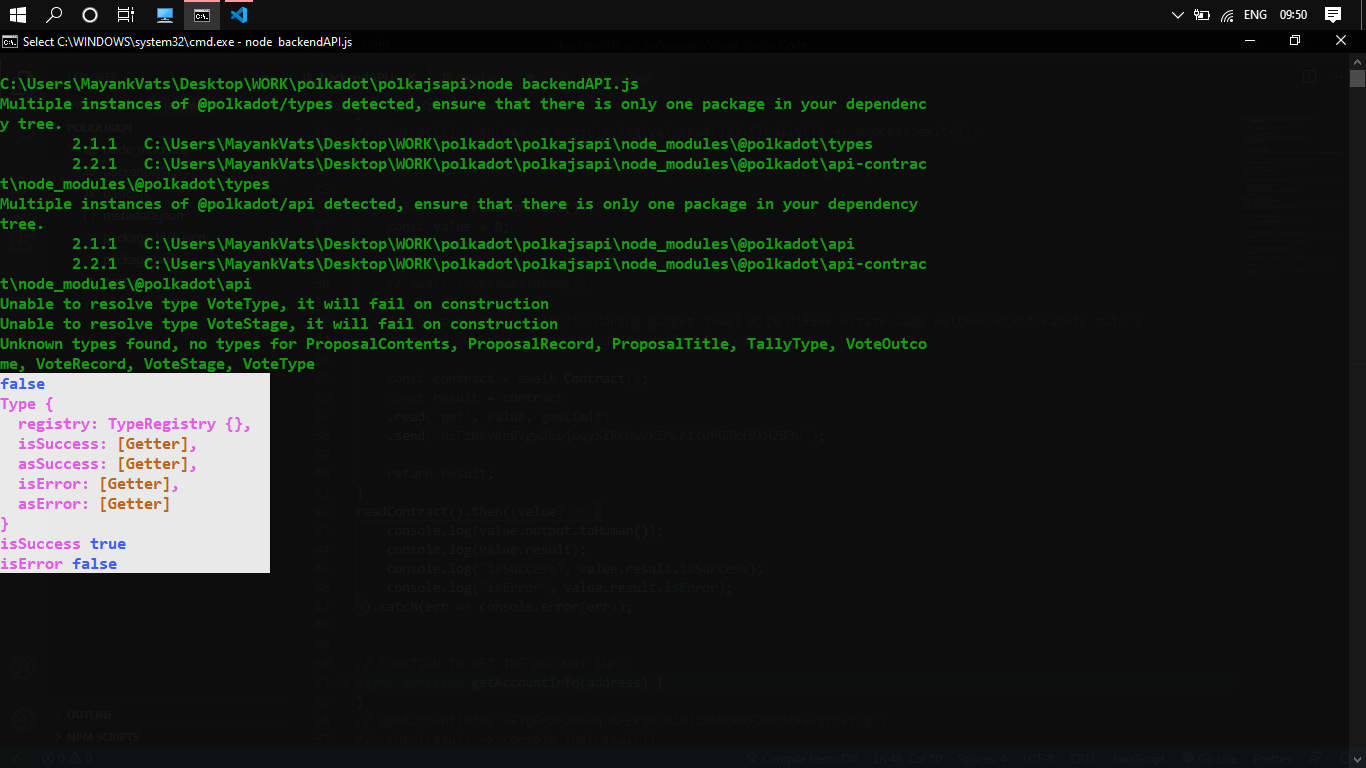Show hidden system tray icons

click(x=1177, y=15)
